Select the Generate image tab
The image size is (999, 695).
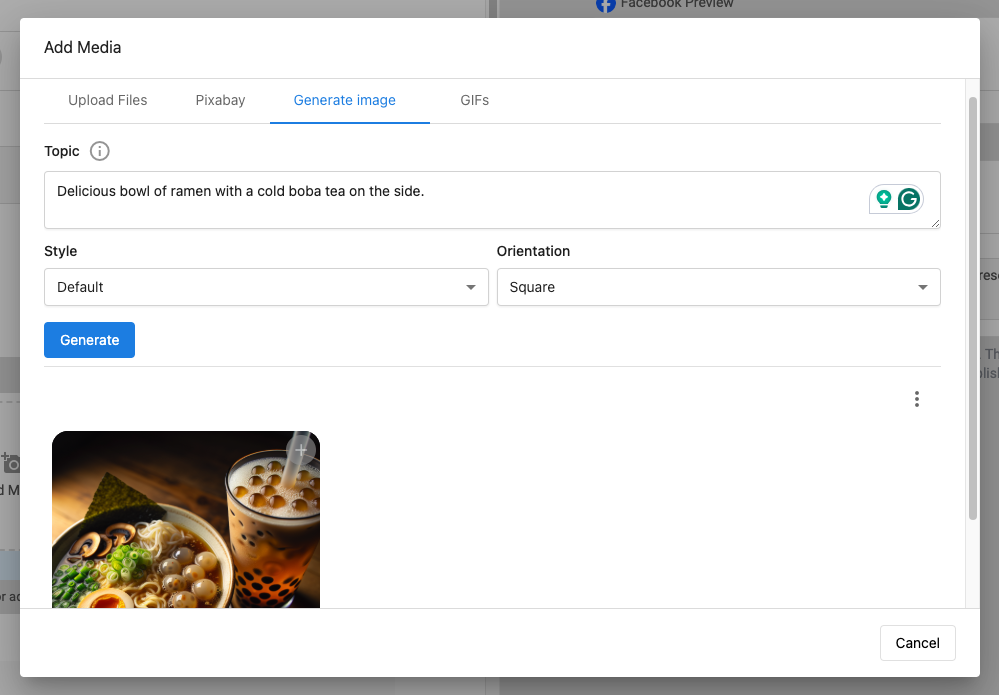pyautogui.click(x=344, y=100)
